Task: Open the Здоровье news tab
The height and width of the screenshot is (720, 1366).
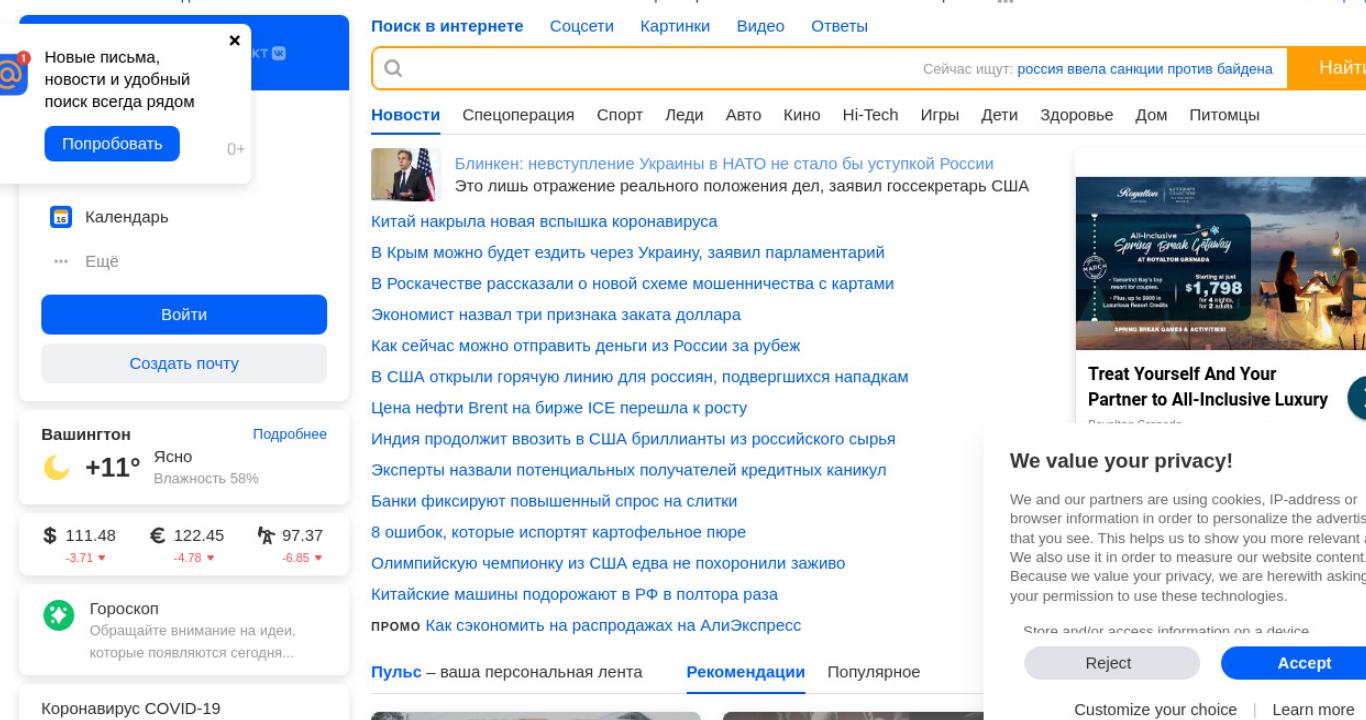Action: tap(1076, 115)
